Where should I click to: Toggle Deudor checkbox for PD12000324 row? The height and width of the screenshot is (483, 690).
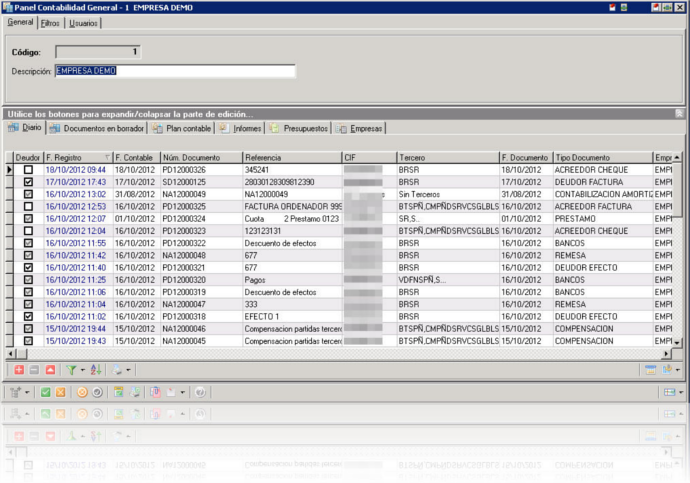click(28, 219)
